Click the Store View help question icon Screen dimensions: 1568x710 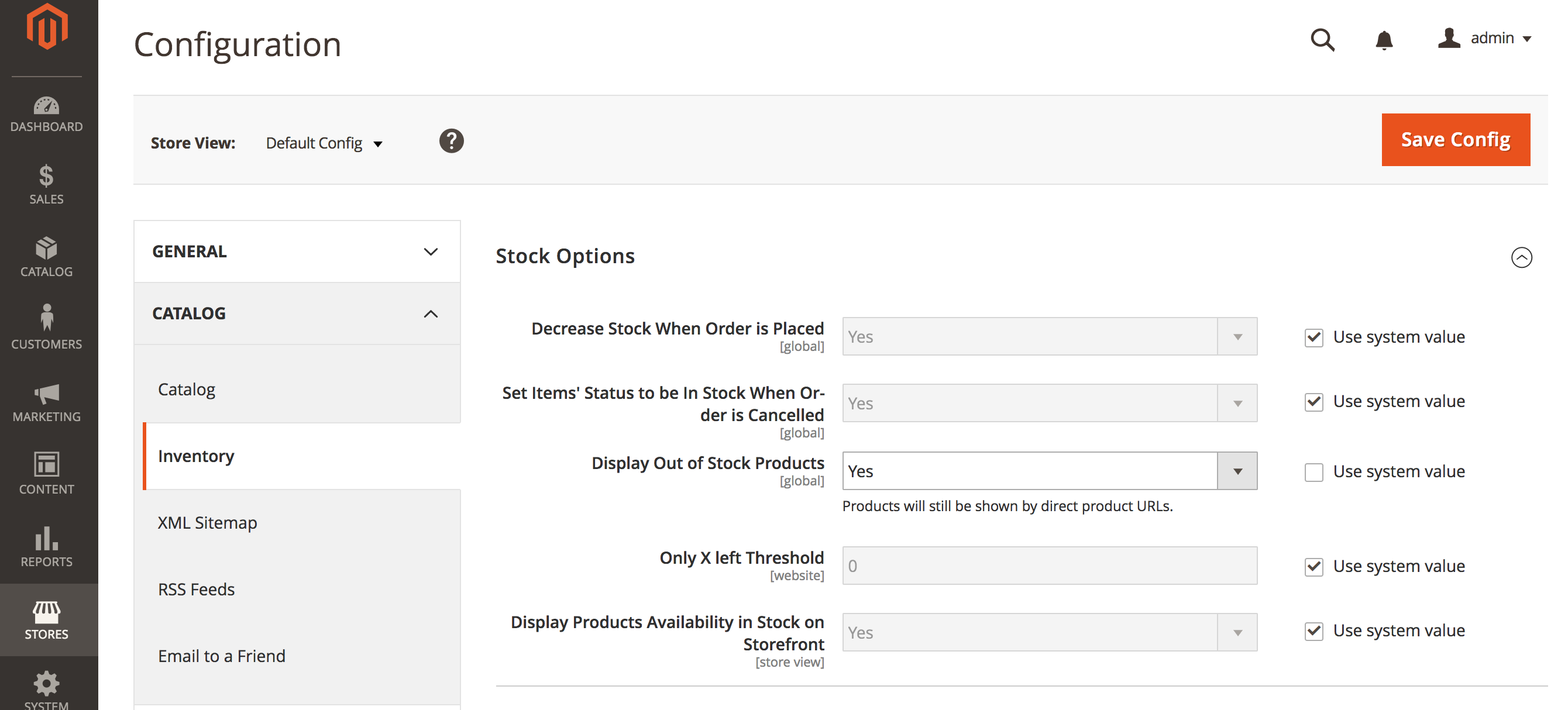point(451,141)
